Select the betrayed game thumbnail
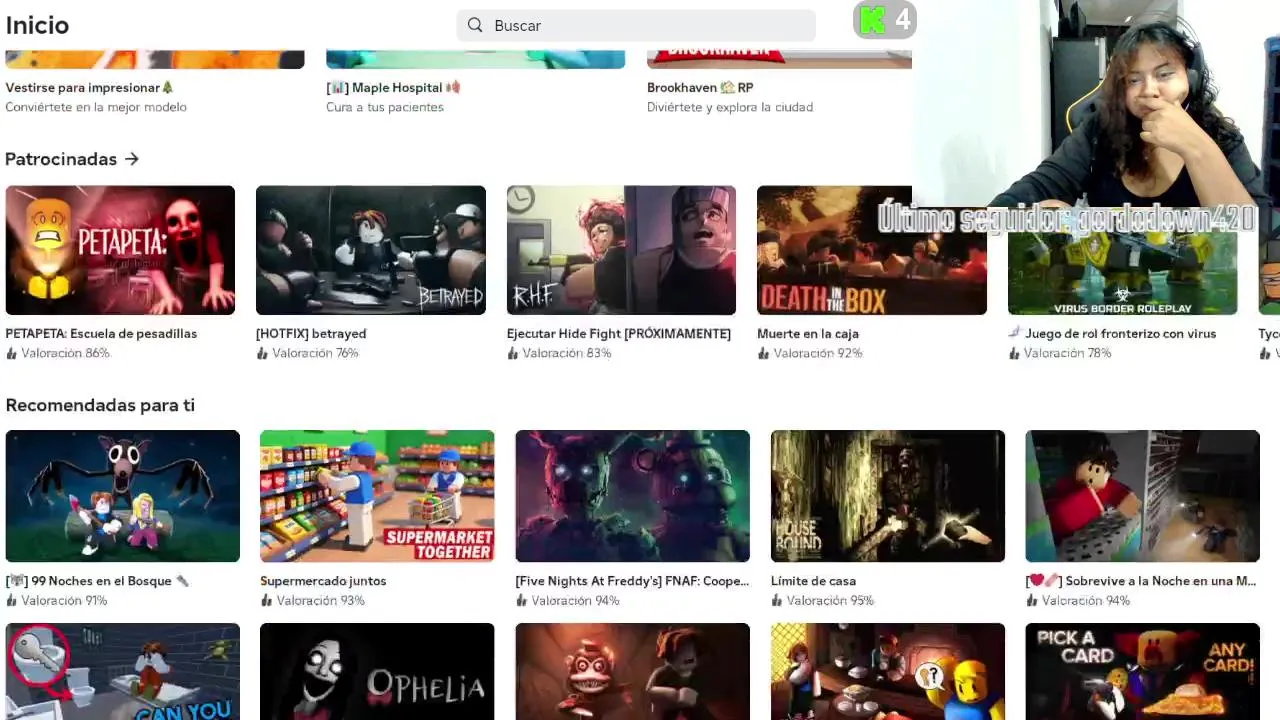The width and height of the screenshot is (1280, 720). point(371,250)
